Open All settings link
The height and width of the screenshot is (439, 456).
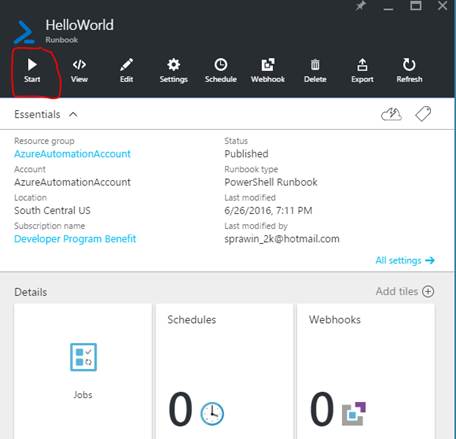(x=405, y=260)
